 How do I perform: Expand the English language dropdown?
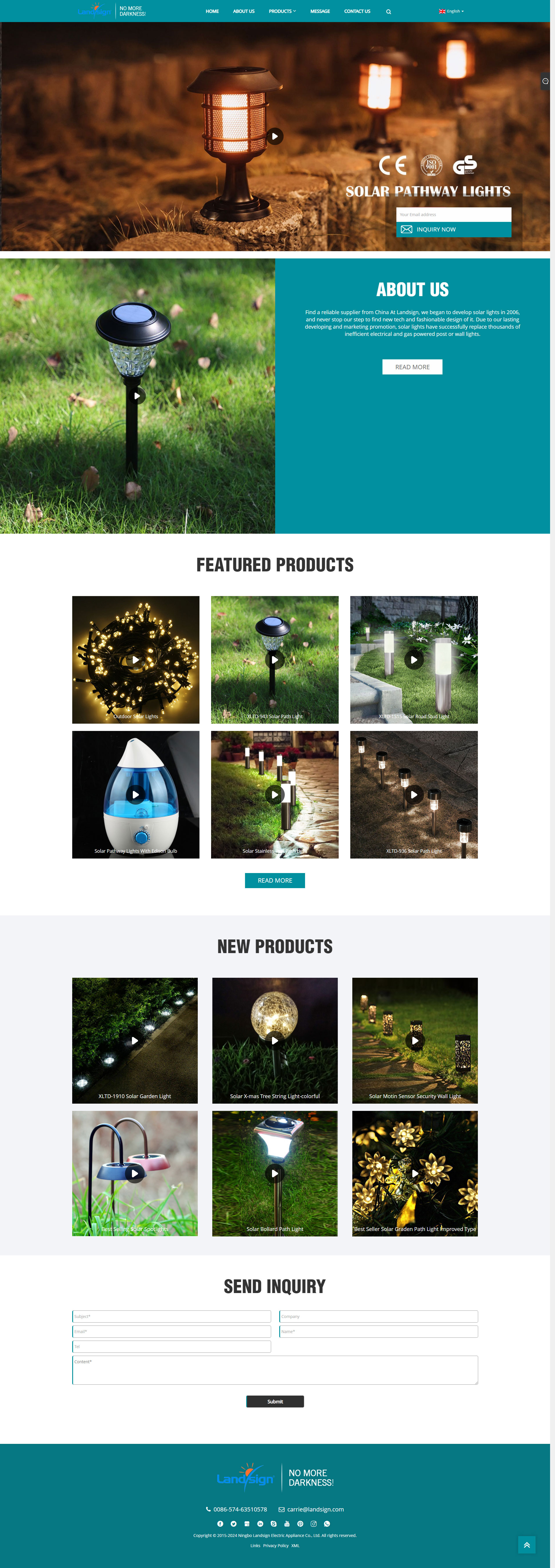pos(451,11)
